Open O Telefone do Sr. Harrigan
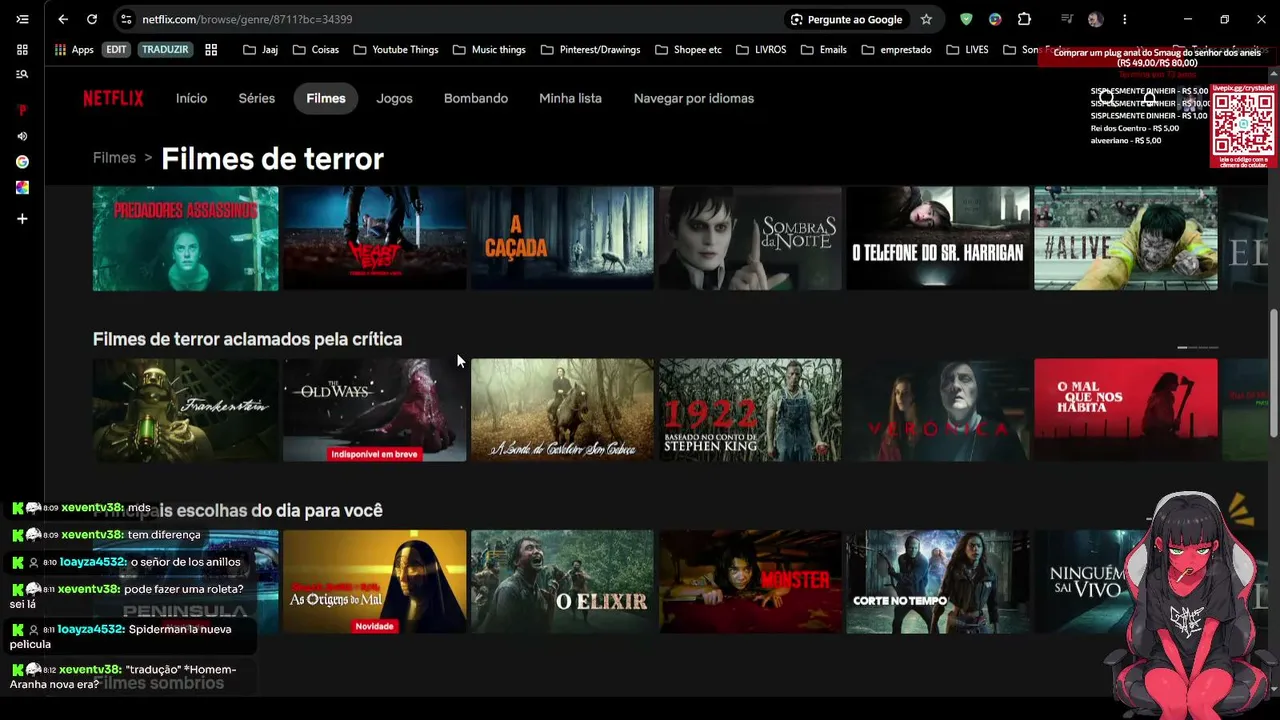 point(938,238)
